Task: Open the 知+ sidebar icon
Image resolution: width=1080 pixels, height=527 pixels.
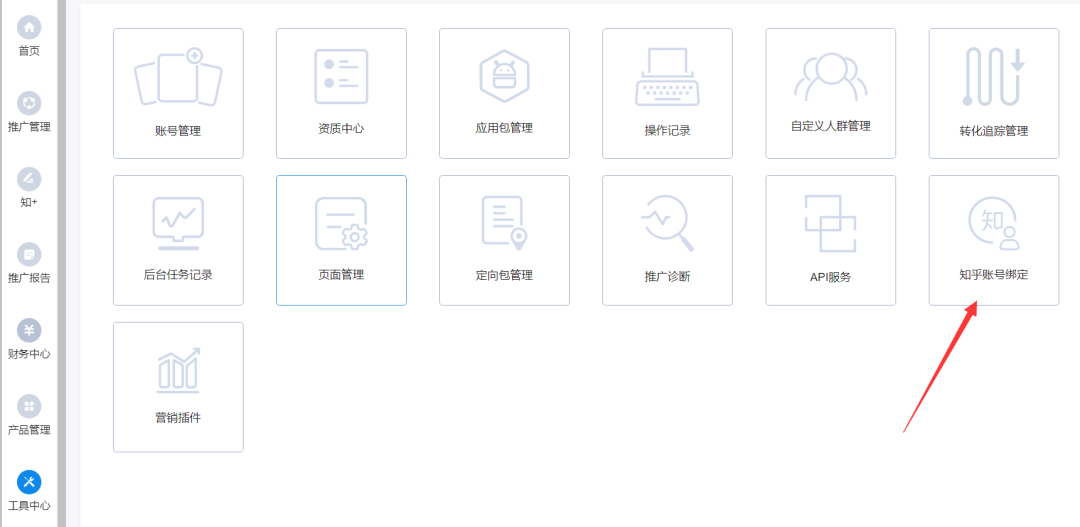Action: [x=29, y=179]
